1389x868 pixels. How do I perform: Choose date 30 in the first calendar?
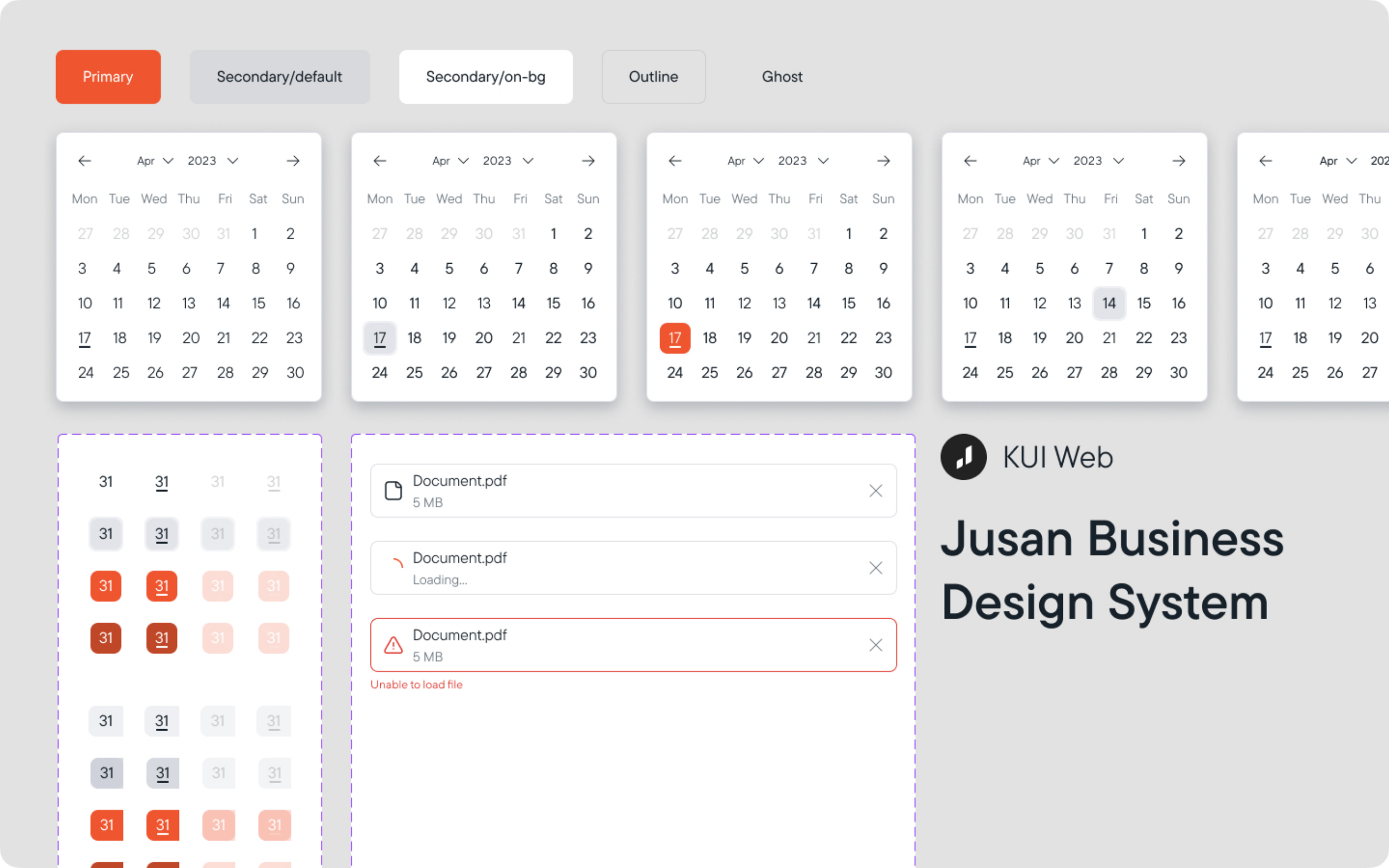tap(295, 373)
